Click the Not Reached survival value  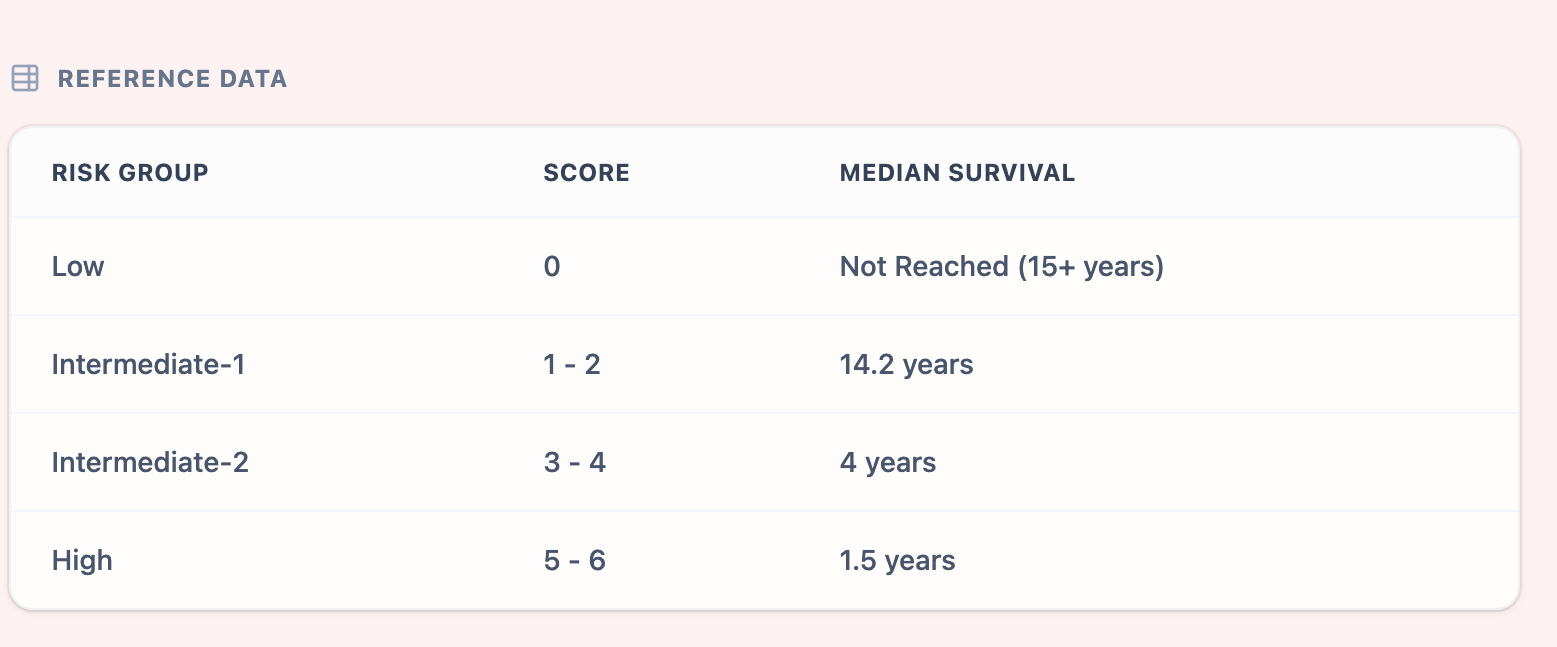[923, 267]
